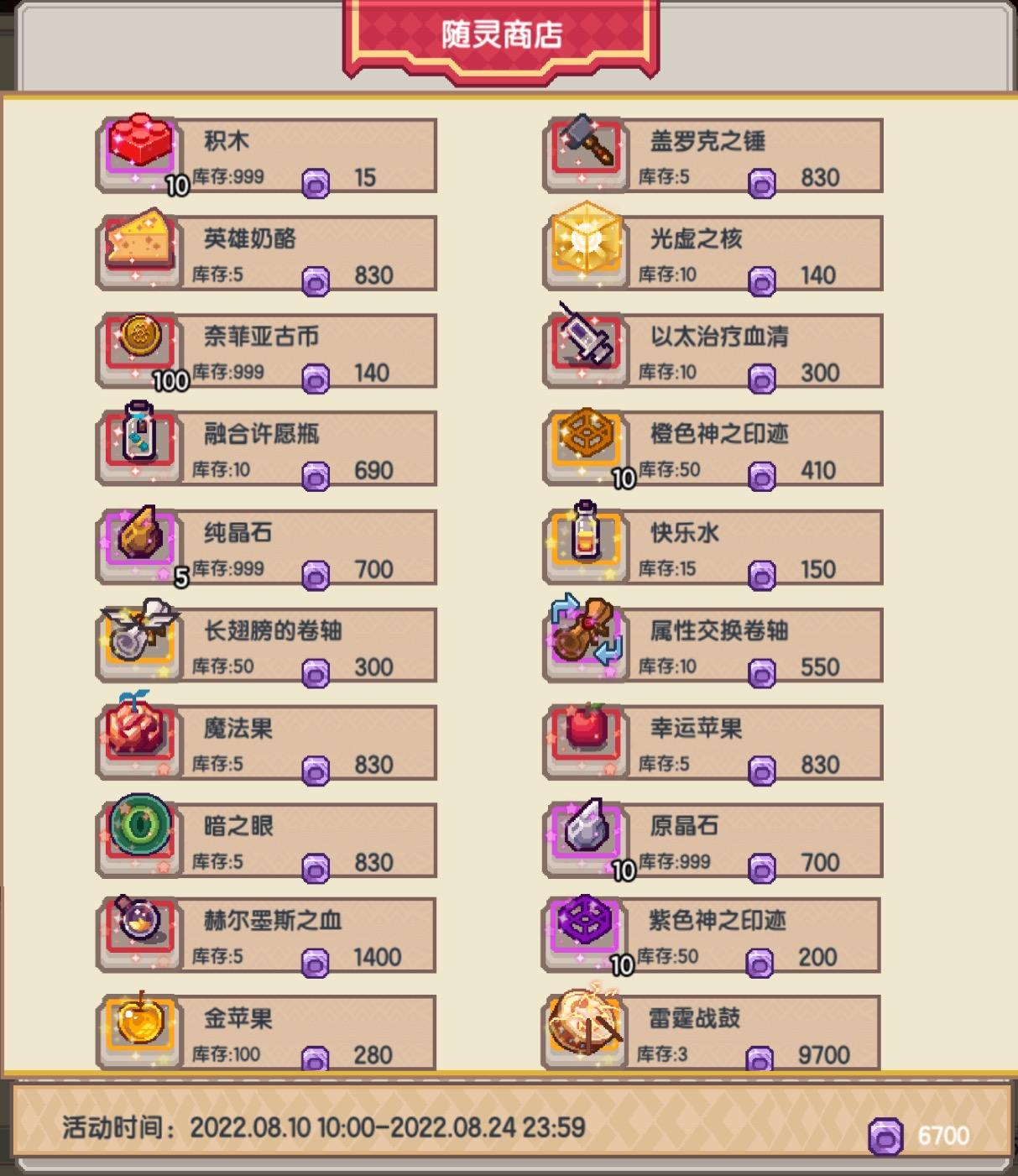Viewport: 1018px width, 1176px height.
Task: Select the 融合许愿瓶 bottle icon
Action: point(139,435)
